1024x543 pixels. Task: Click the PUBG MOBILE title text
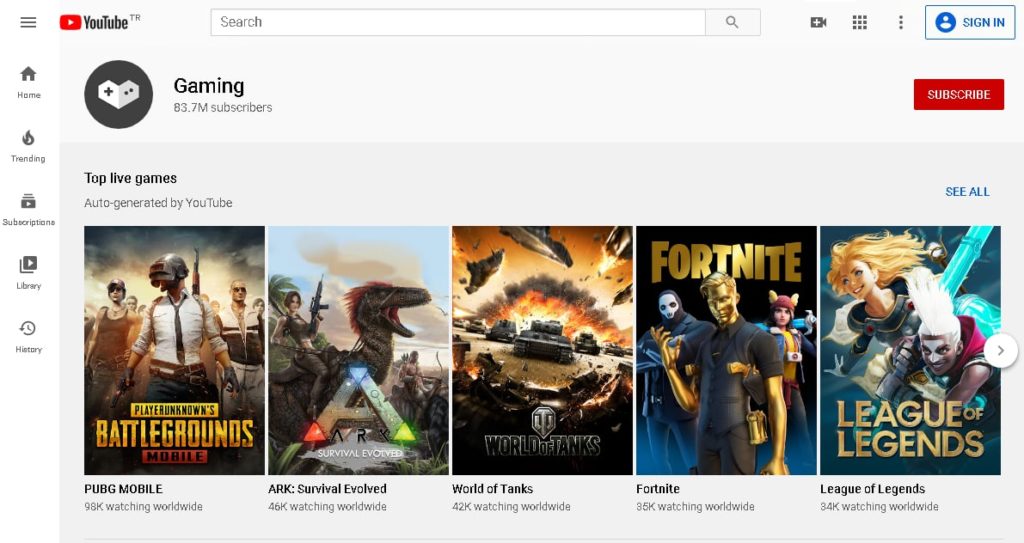pos(123,489)
